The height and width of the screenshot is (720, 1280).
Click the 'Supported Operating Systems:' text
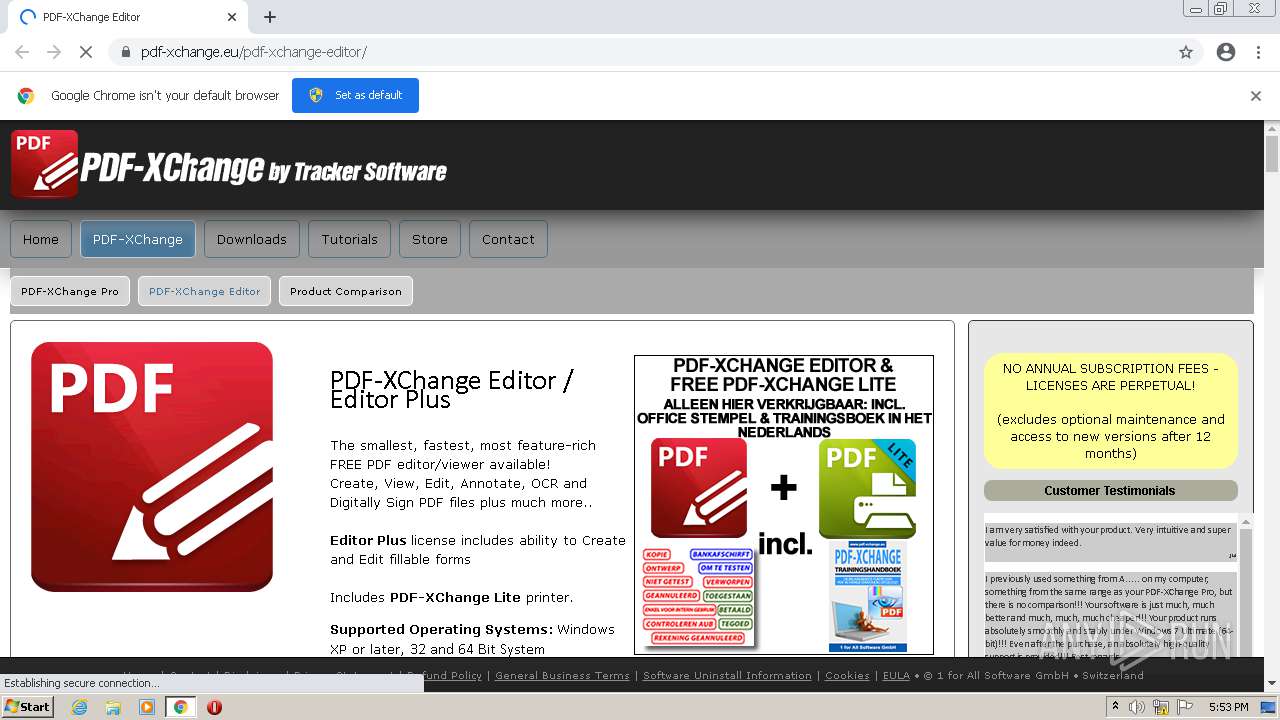point(441,629)
